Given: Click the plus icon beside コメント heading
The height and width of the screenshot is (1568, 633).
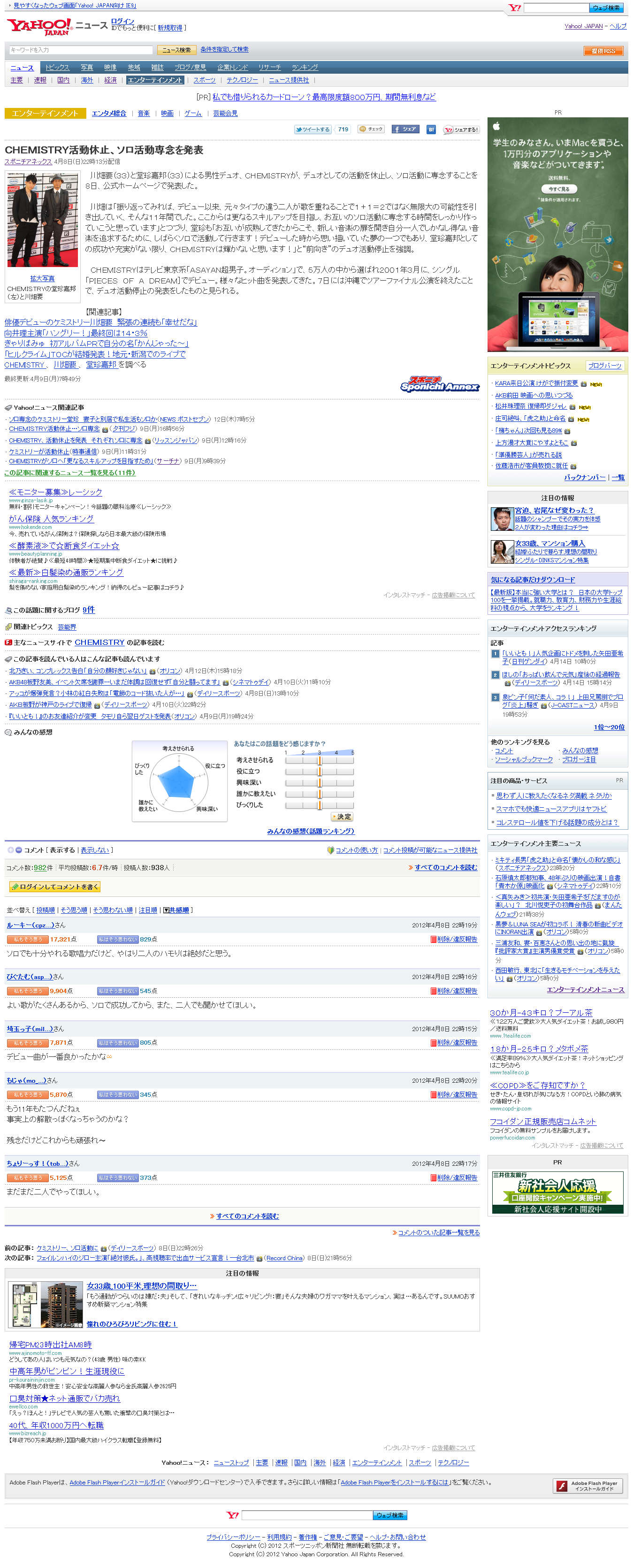Looking at the screenshot, I should (10, 850).
